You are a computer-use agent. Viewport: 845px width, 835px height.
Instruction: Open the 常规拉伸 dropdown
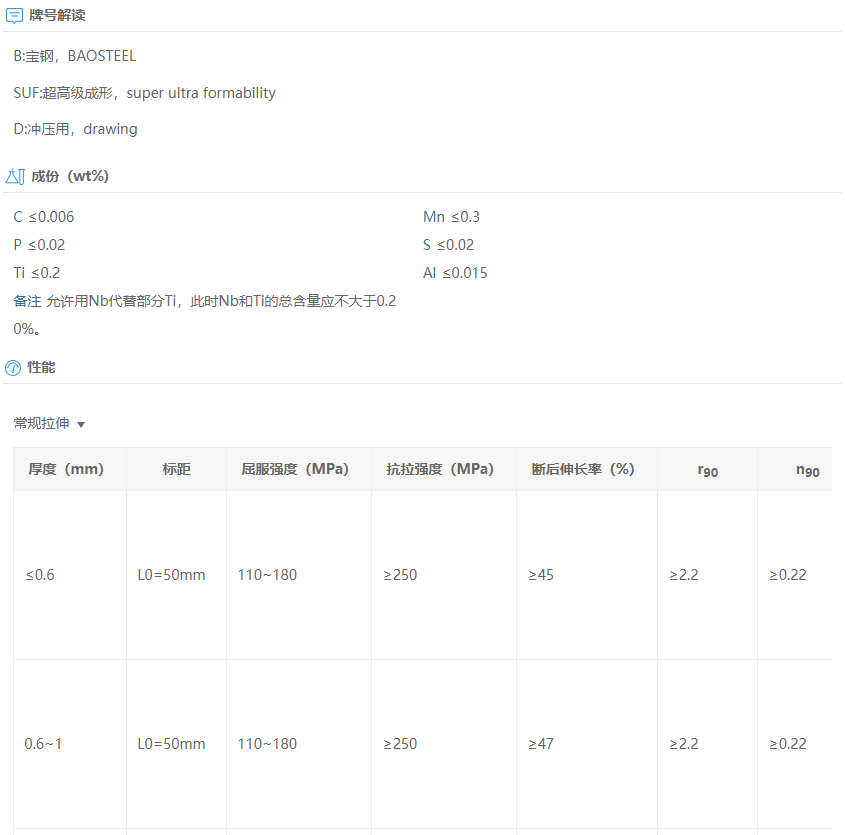(x=50, y=424)
